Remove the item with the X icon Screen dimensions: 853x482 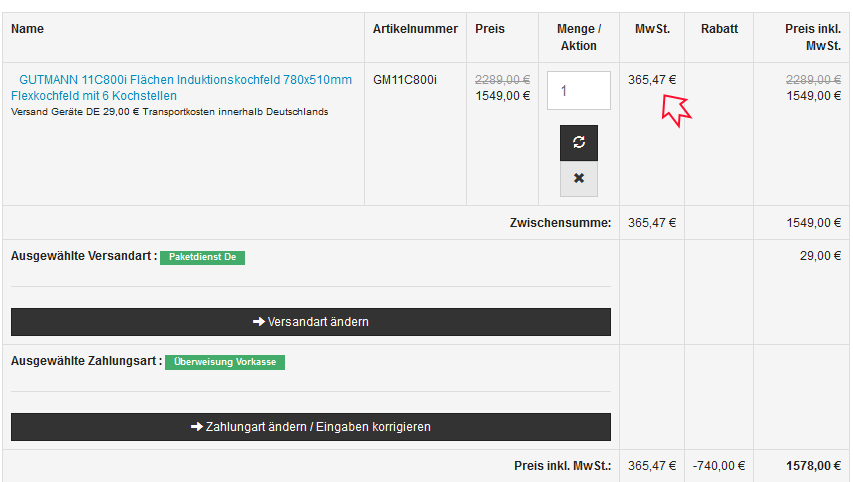tap(579, 179)
